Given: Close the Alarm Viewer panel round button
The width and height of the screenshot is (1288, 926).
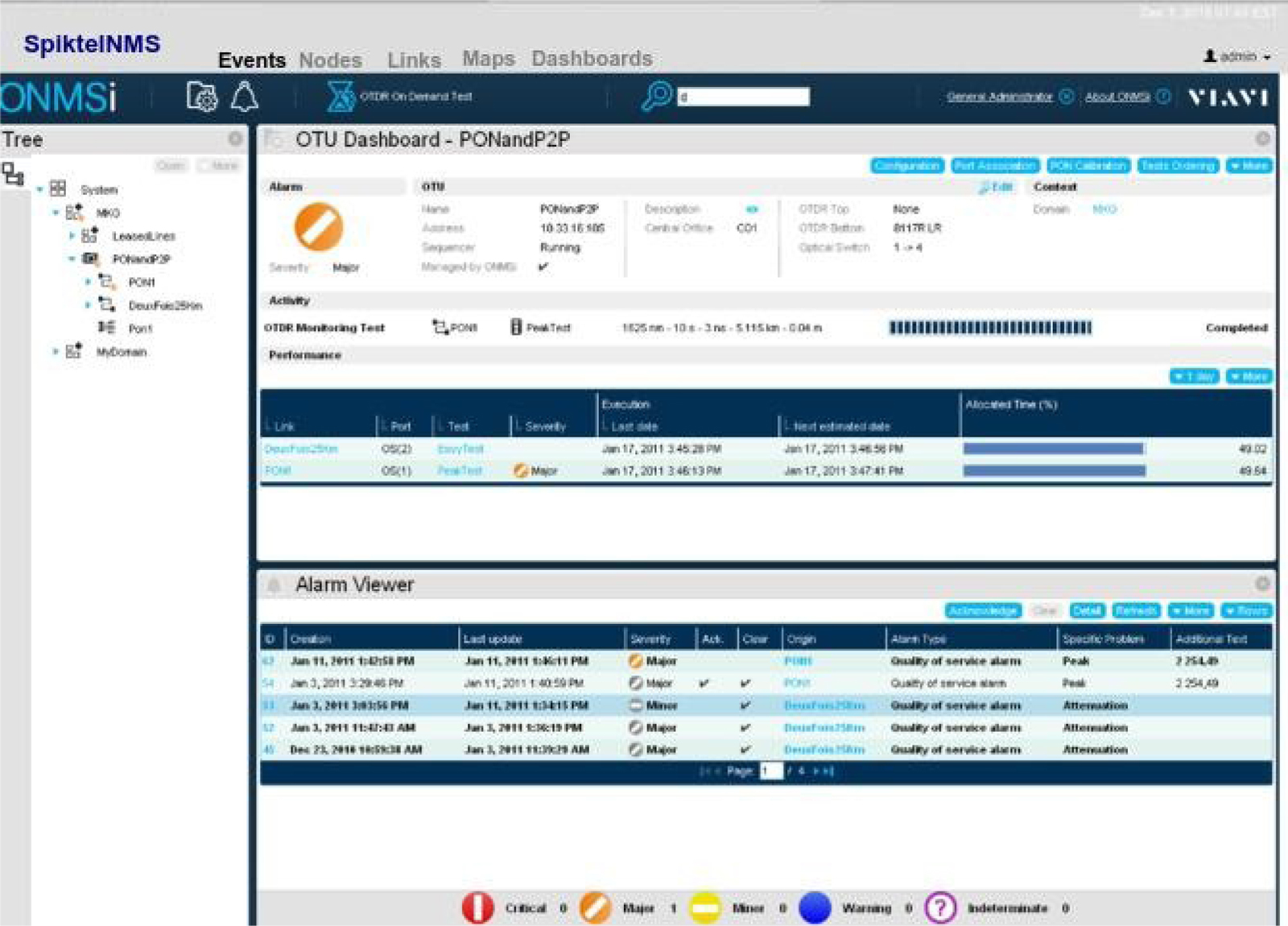Looking at the screenshot, I should 1262,584.
